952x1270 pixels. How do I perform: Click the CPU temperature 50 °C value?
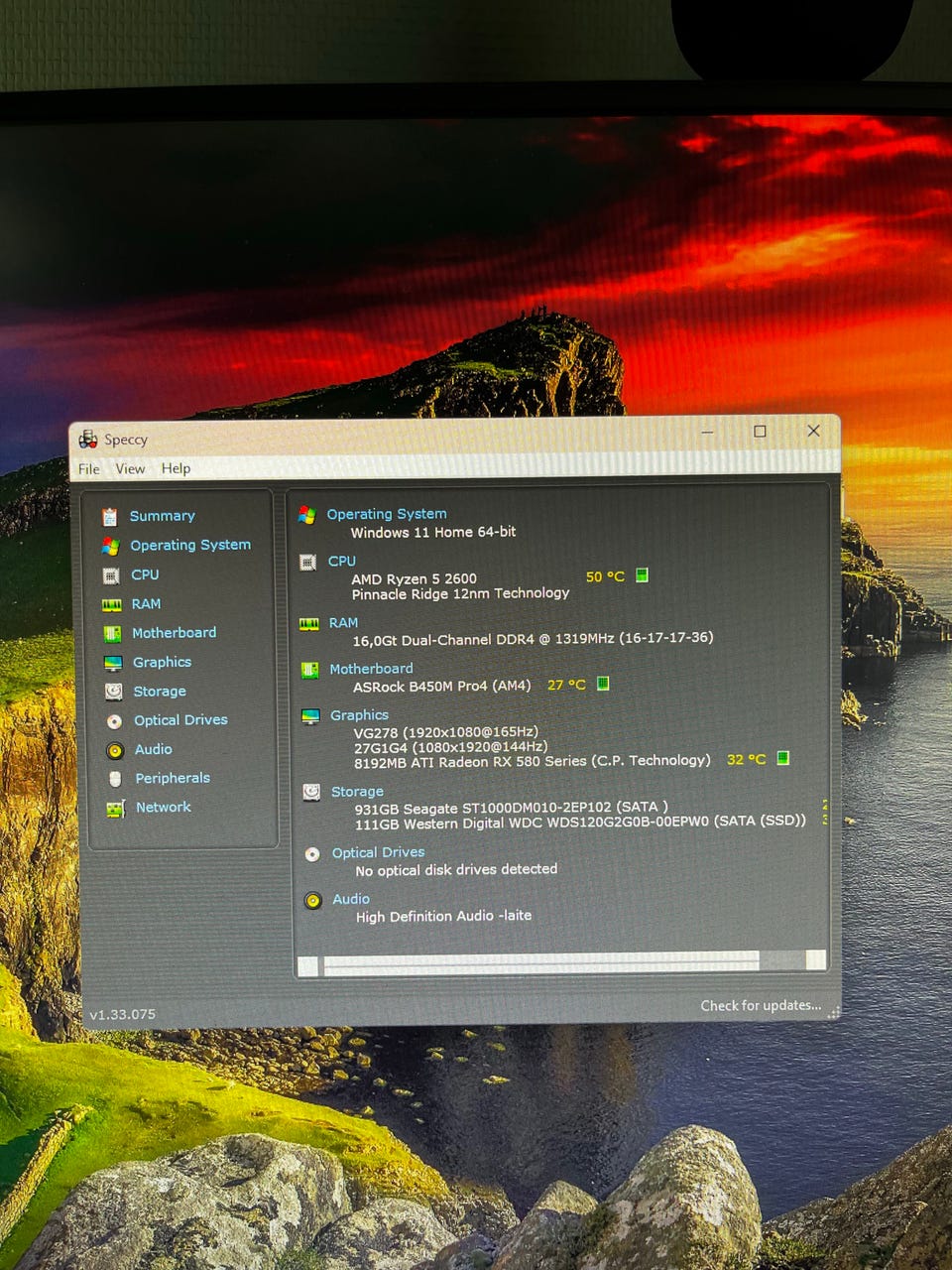[x=605, y=576]
